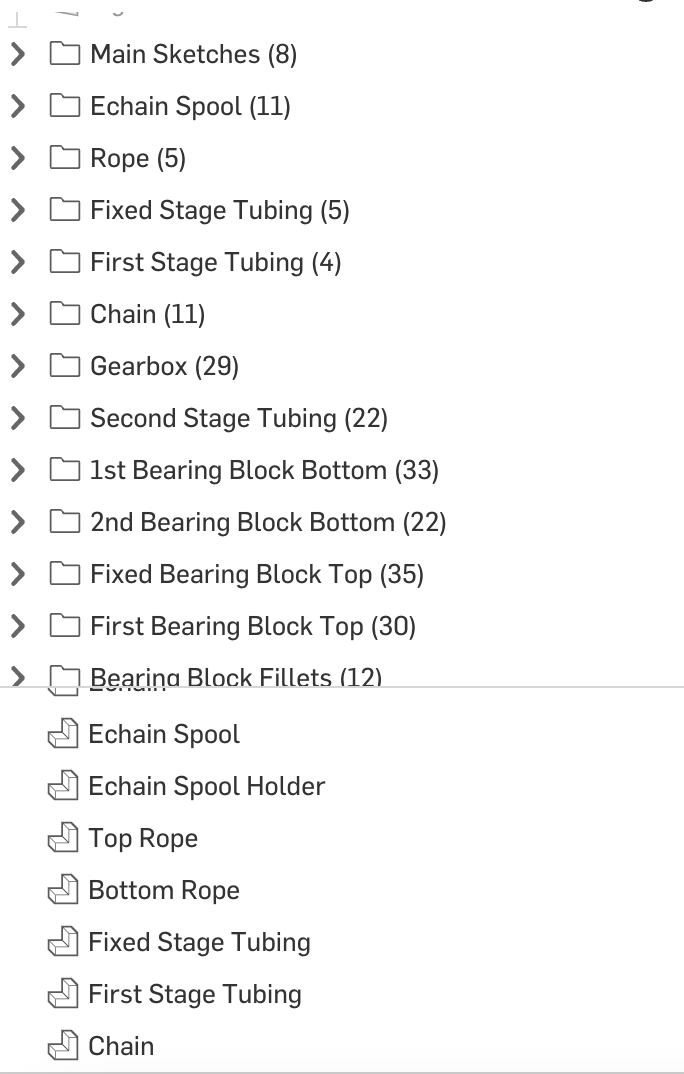Click the Chain part icon
Viewport: 684px width, 1074px height.
coord(62,1046)
